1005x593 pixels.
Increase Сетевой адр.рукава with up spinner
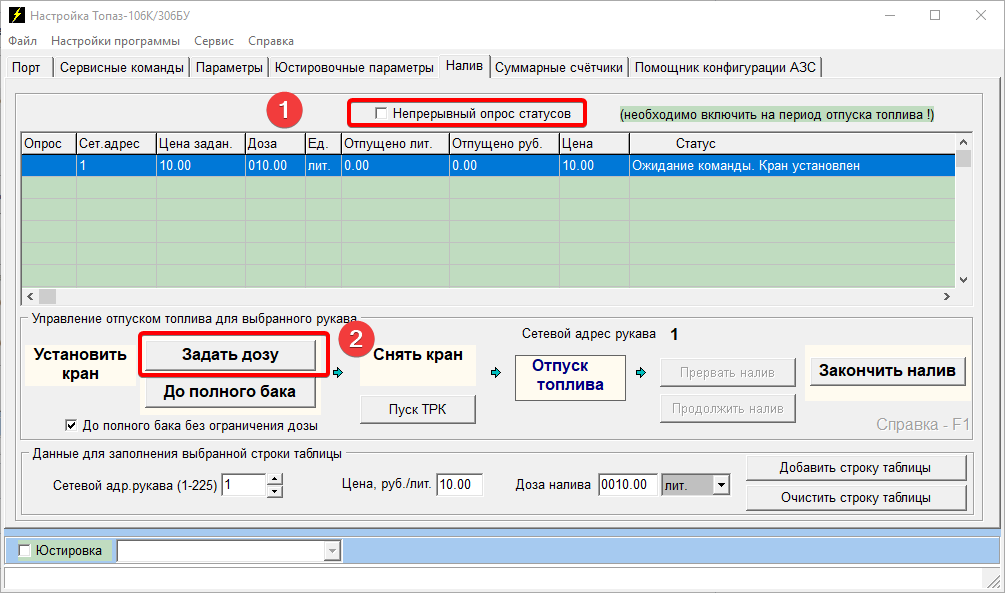coord(274,480)
